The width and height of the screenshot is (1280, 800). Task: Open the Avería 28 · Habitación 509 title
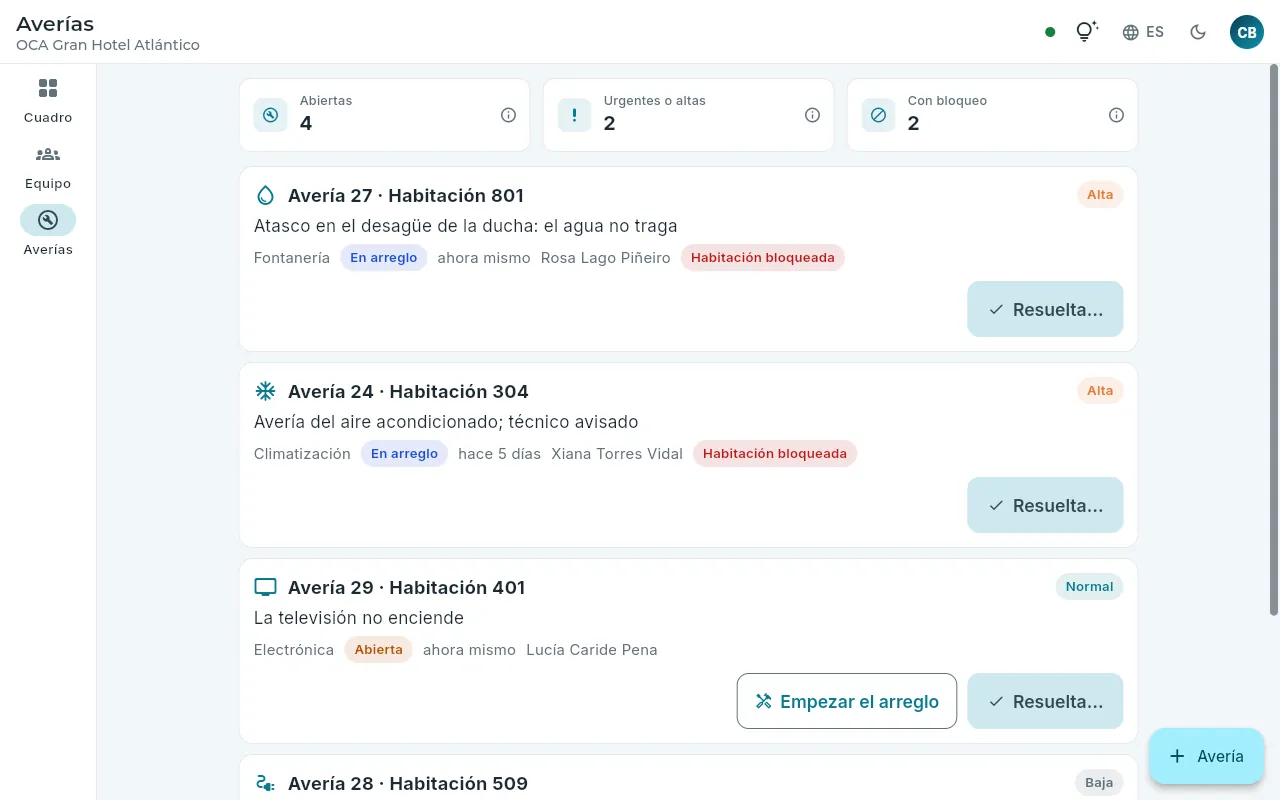tap(408, 783)
